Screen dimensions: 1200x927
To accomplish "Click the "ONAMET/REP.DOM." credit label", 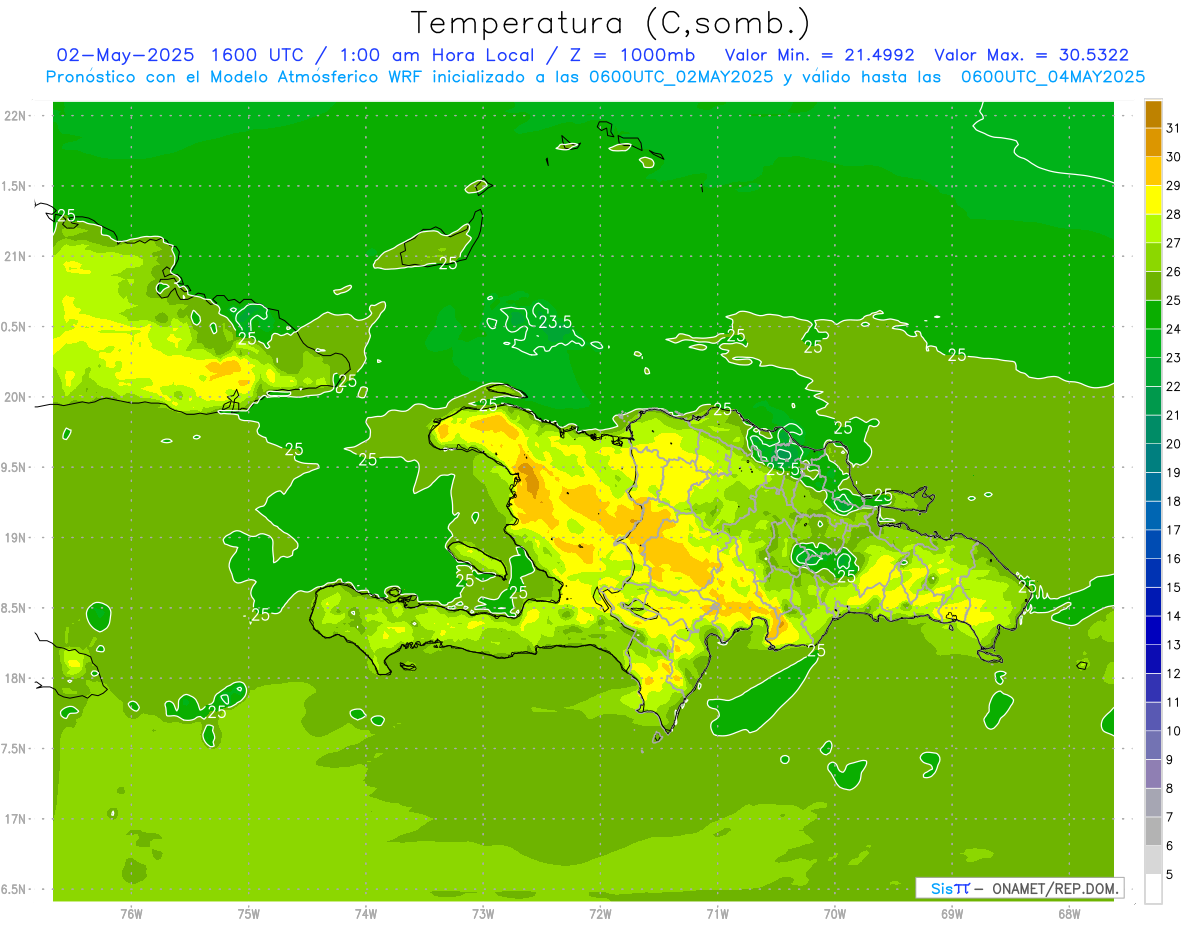I will [x=1055, y=888].
